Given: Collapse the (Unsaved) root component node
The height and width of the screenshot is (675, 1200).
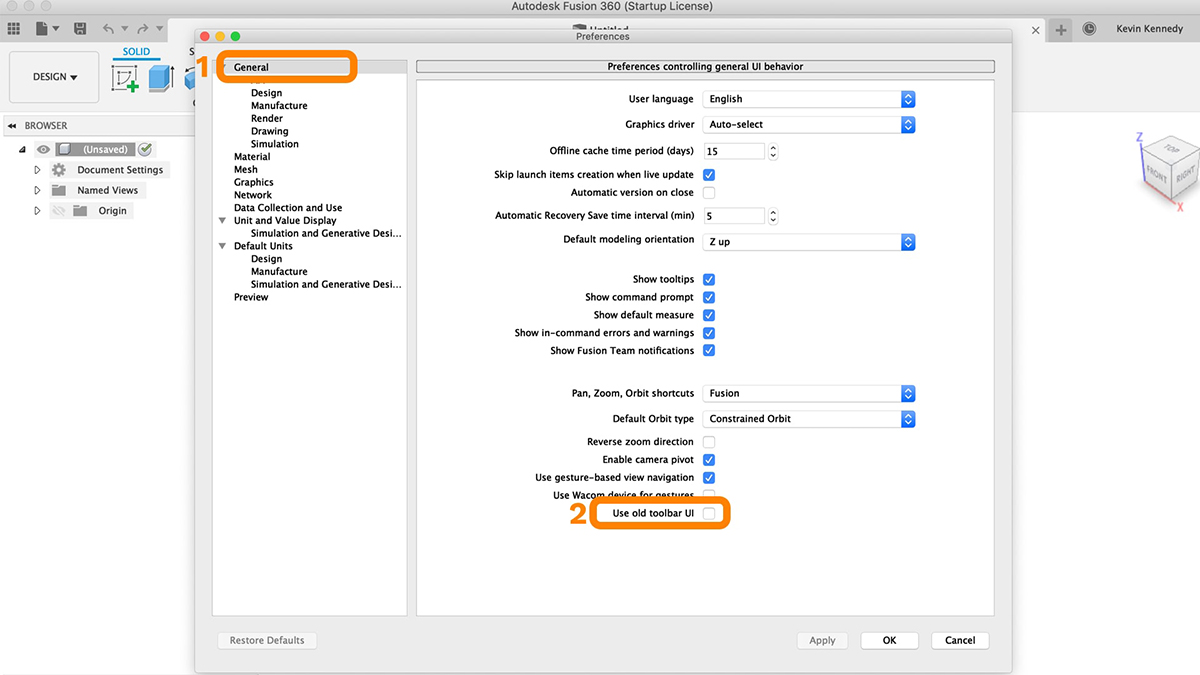Looking at the screenshot, I should [23, 149].
